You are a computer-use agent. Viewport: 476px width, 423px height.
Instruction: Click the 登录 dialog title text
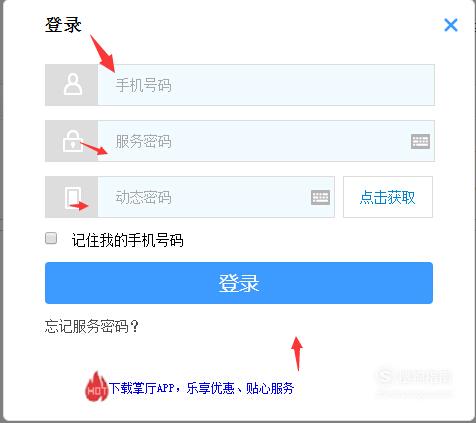63,25
